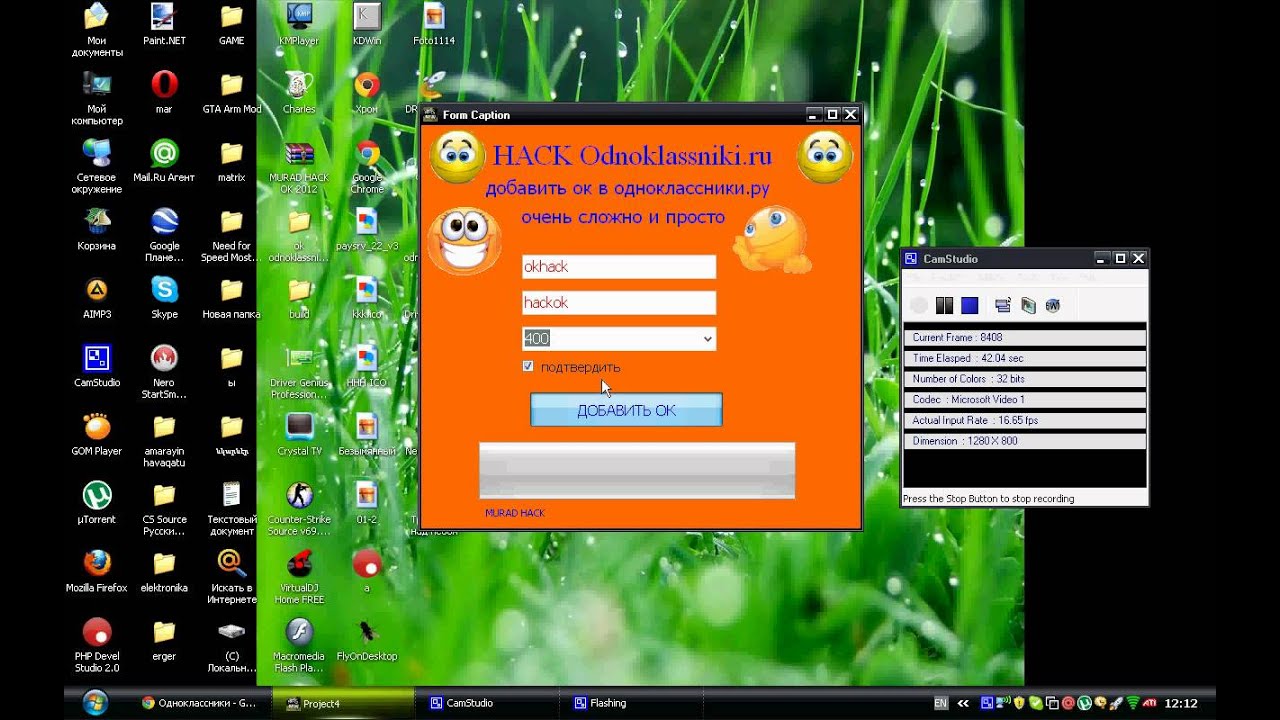
Task: Click the Number of Colors : 32 bits row
Action: click(1024, 379)
